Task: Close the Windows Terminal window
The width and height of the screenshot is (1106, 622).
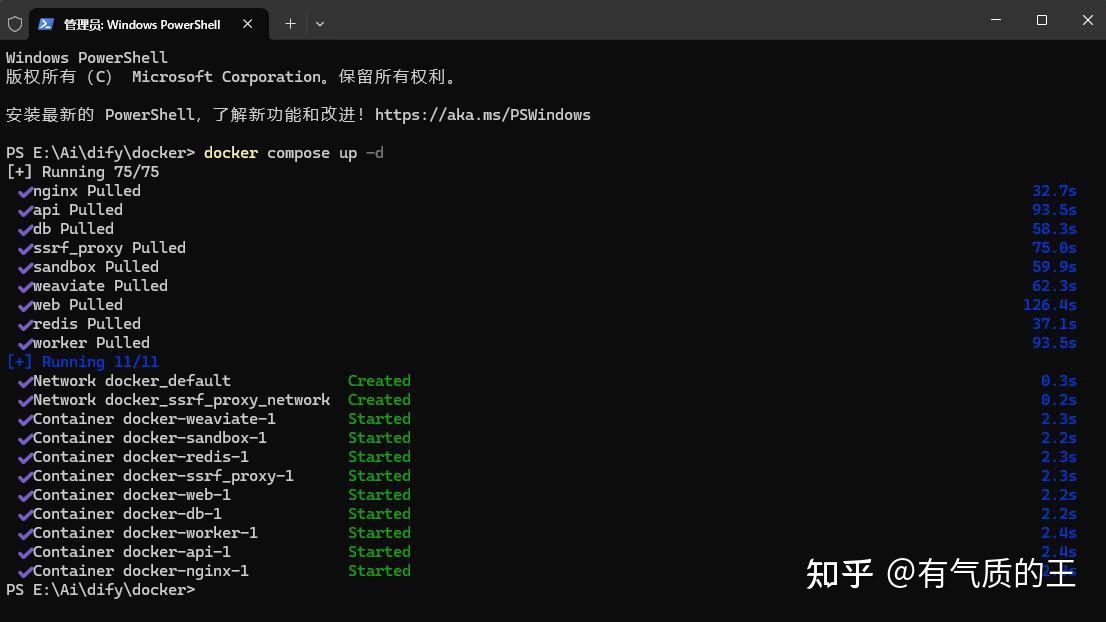Action: [x=1087, y=20]
